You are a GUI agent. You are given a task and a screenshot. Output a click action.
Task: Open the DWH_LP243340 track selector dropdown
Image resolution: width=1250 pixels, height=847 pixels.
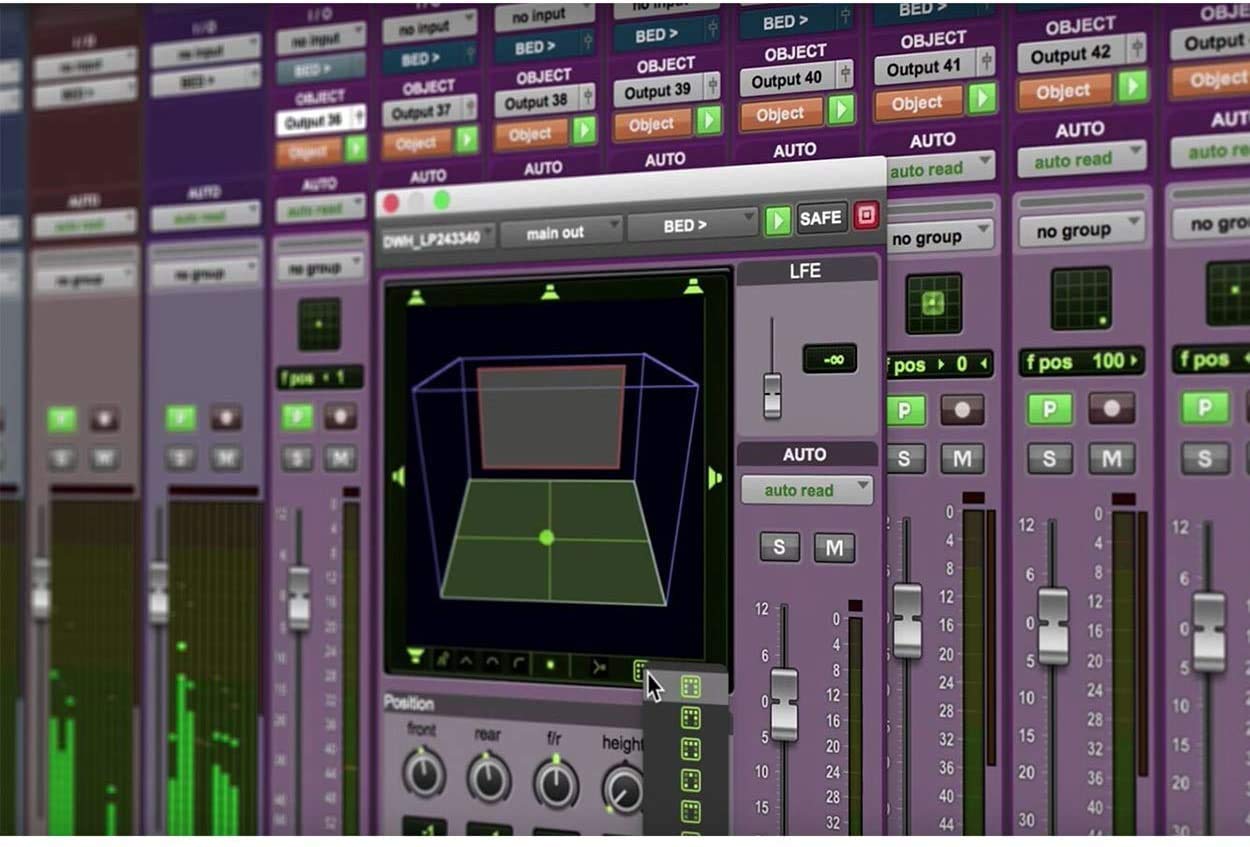[x=437, y=239]
